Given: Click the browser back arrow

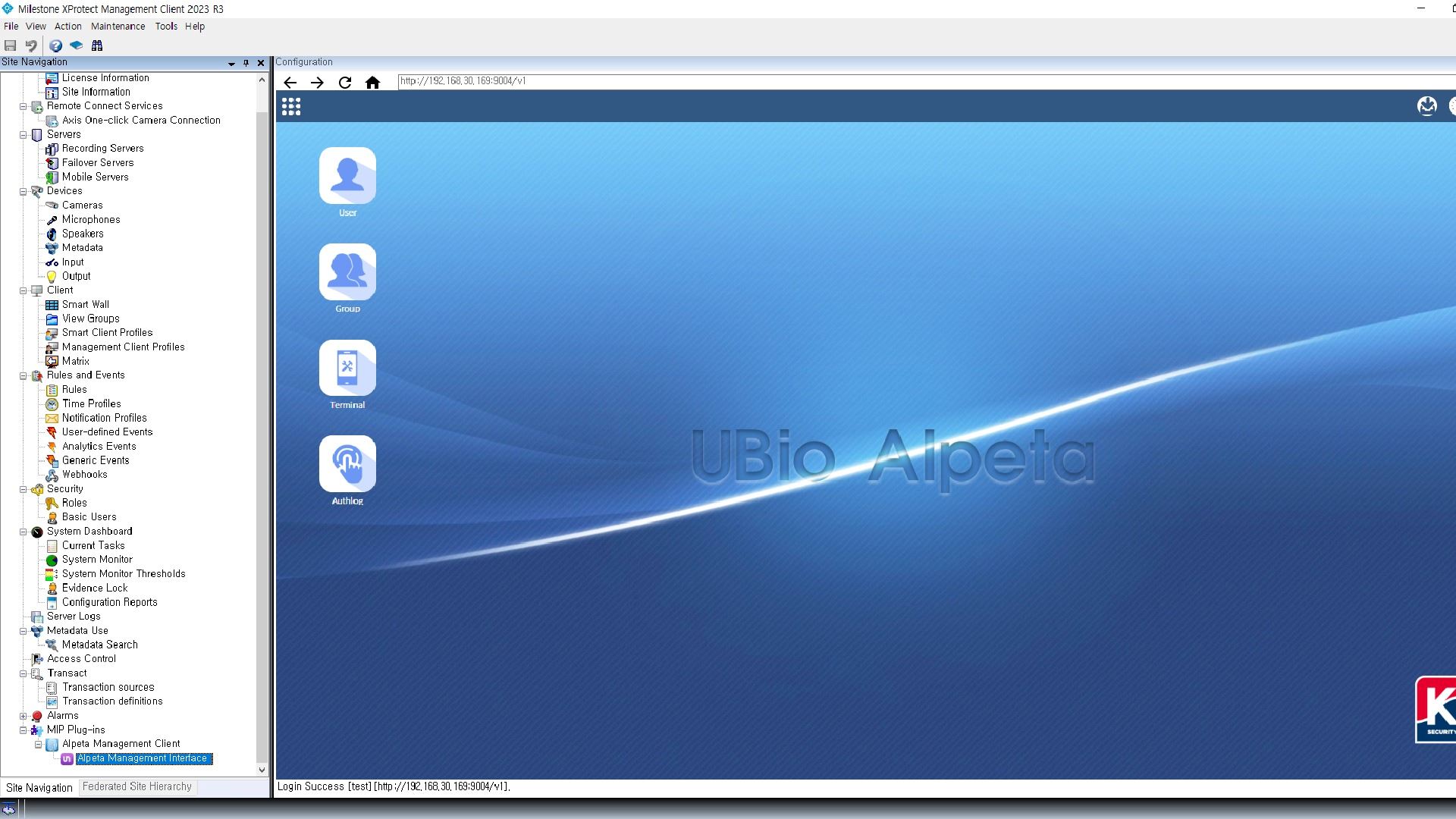Looking at the screenshot, I should pos(290,82).
